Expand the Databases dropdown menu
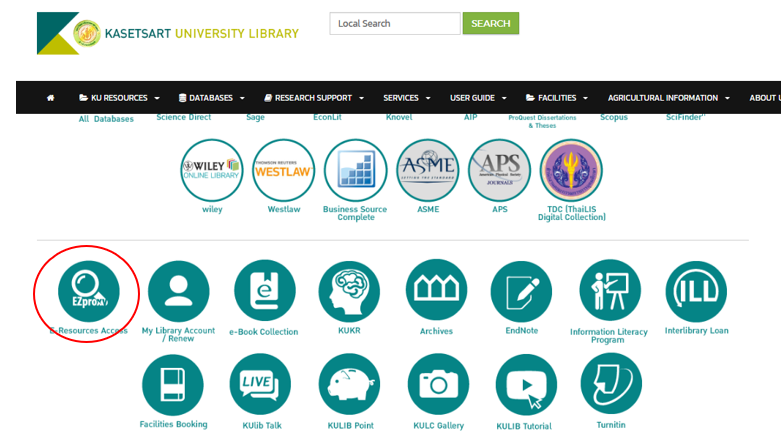Viewport: 781px width, 443px height. tap(212, 98)
